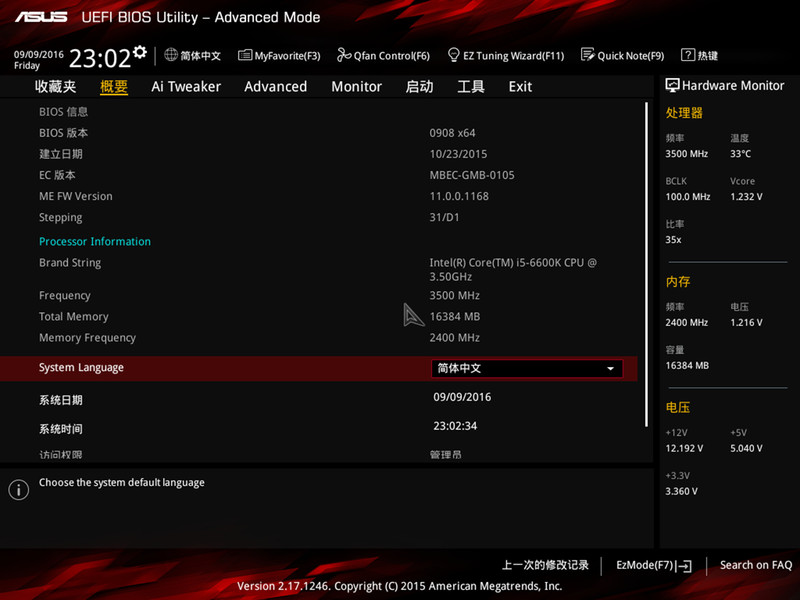The image size is (800, 600).
Task: Open the Exit menu
Action: [519, 87]
